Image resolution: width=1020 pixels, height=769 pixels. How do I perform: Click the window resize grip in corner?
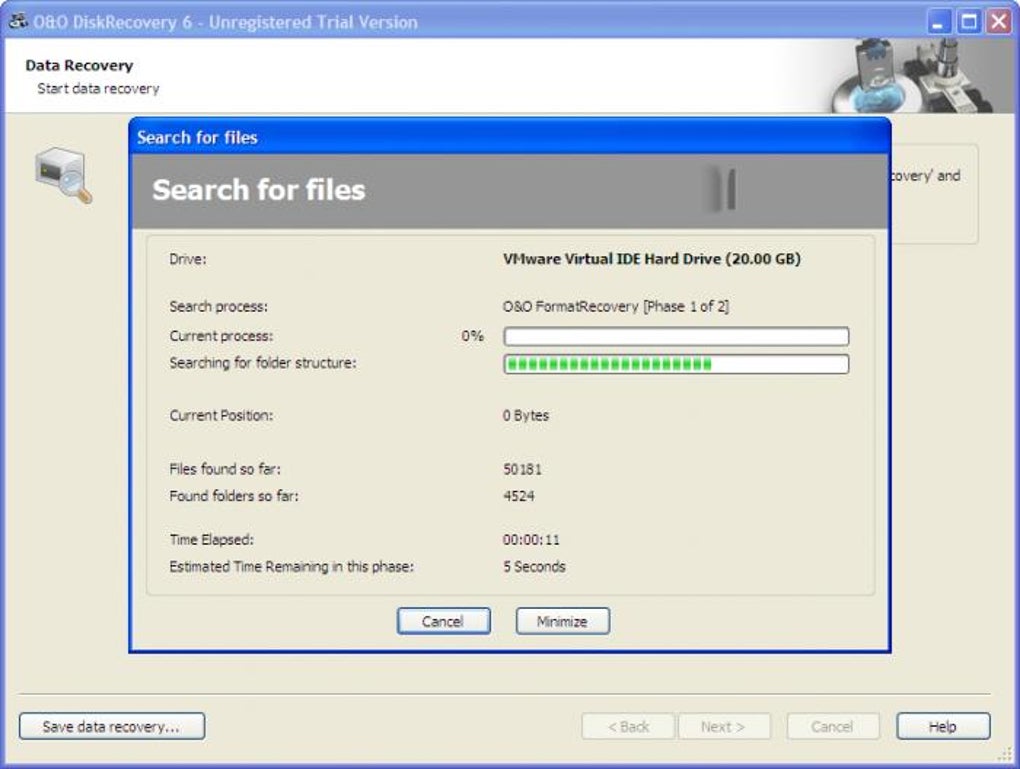click(x=1004, y=754)
